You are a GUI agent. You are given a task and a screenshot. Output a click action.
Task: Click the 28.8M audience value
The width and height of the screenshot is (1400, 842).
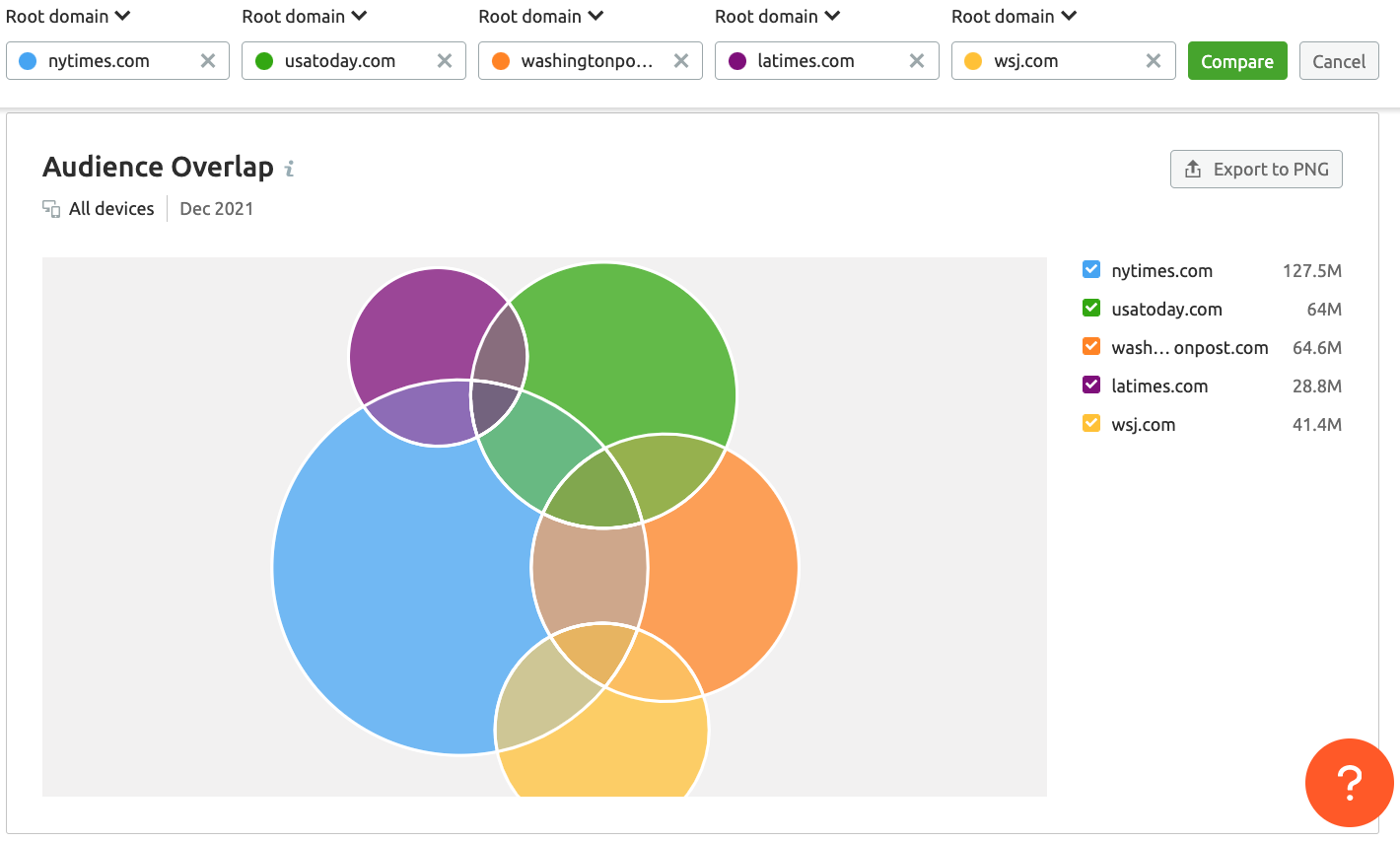click(x=1317, y=386)
